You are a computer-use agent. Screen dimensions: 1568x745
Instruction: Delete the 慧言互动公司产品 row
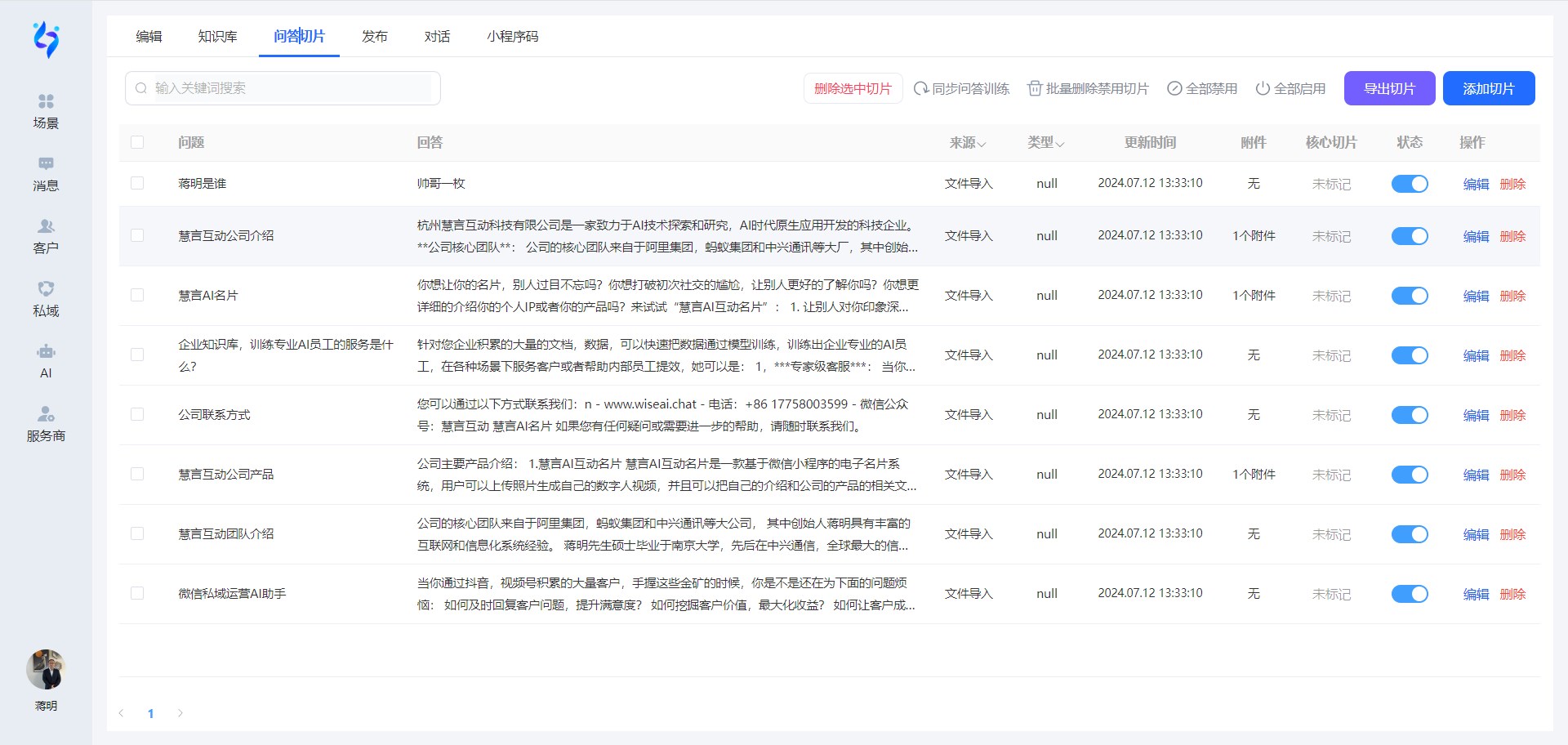click(x=1512, y=475)
